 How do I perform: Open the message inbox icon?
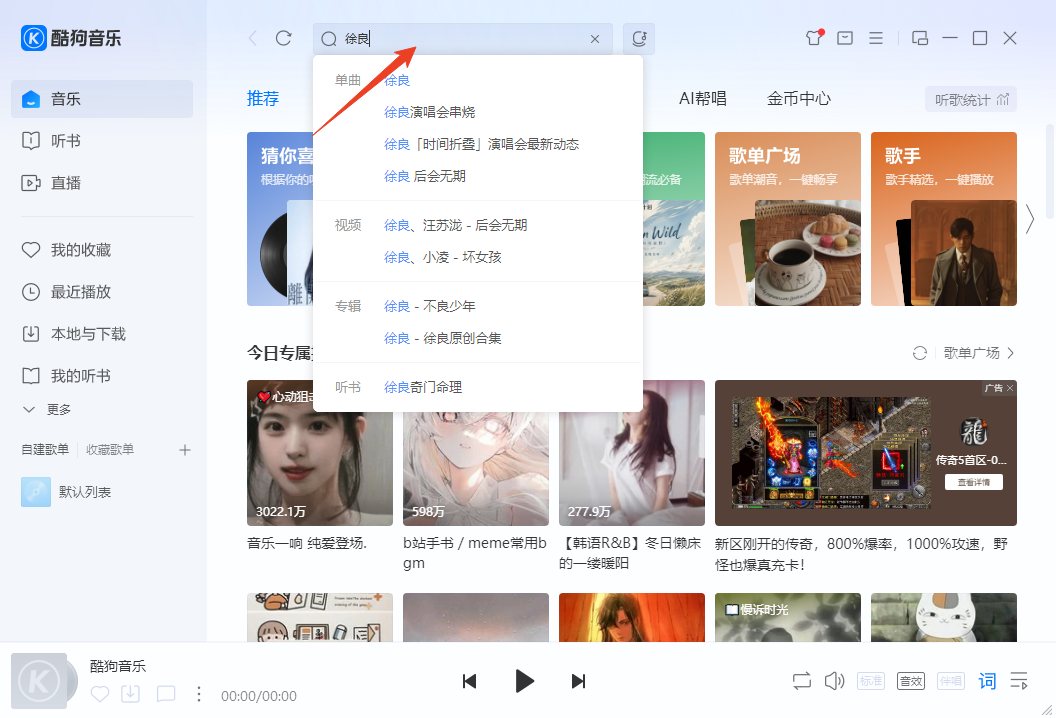tap(845, 38)
